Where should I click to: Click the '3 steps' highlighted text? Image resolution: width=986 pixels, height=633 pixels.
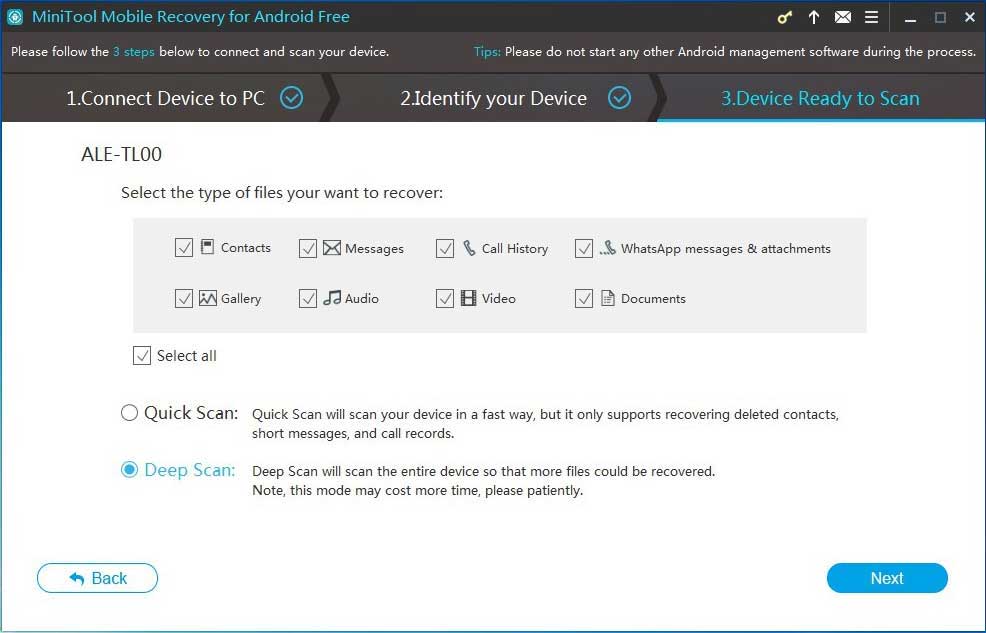click(133, 52)
